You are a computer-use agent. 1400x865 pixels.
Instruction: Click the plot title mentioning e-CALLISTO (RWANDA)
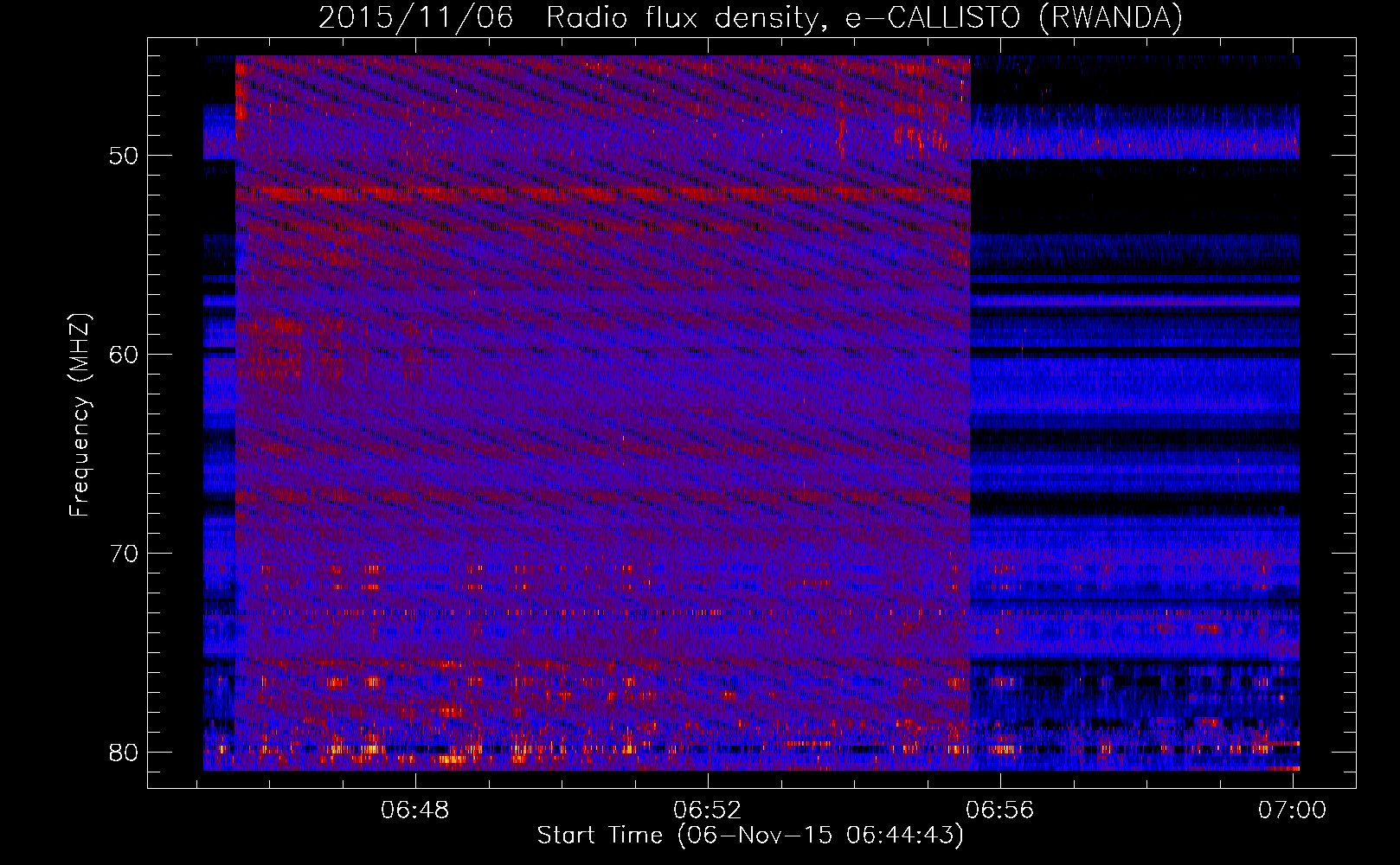click(x=750, y=17)
